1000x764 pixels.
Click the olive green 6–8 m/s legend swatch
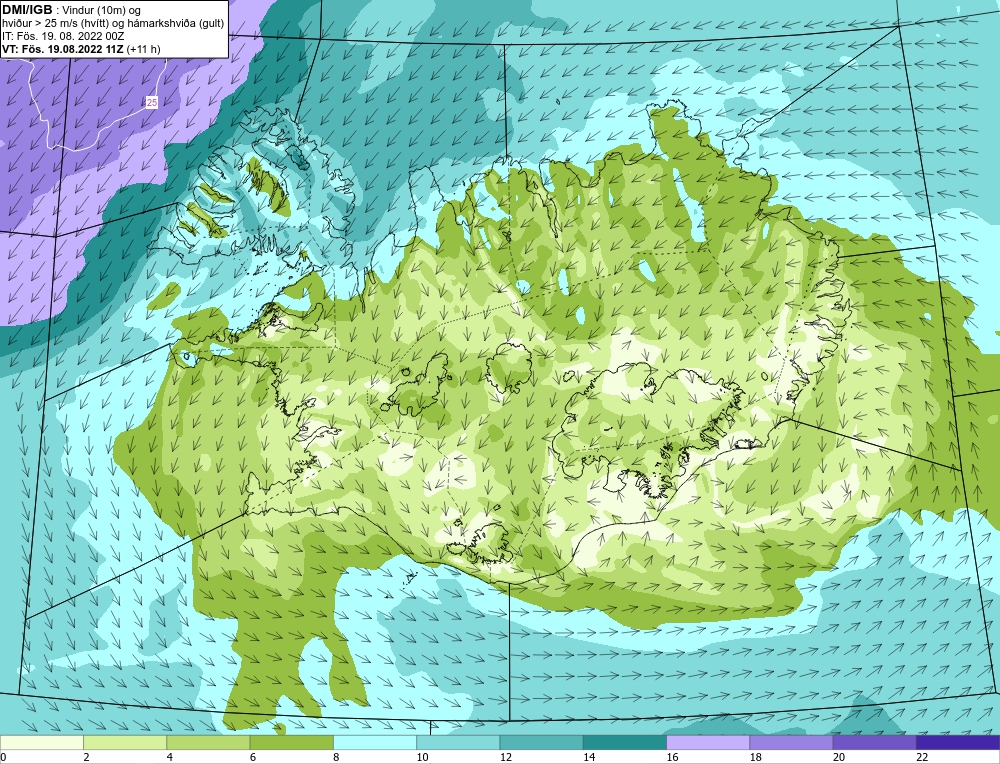click(291, 742)
